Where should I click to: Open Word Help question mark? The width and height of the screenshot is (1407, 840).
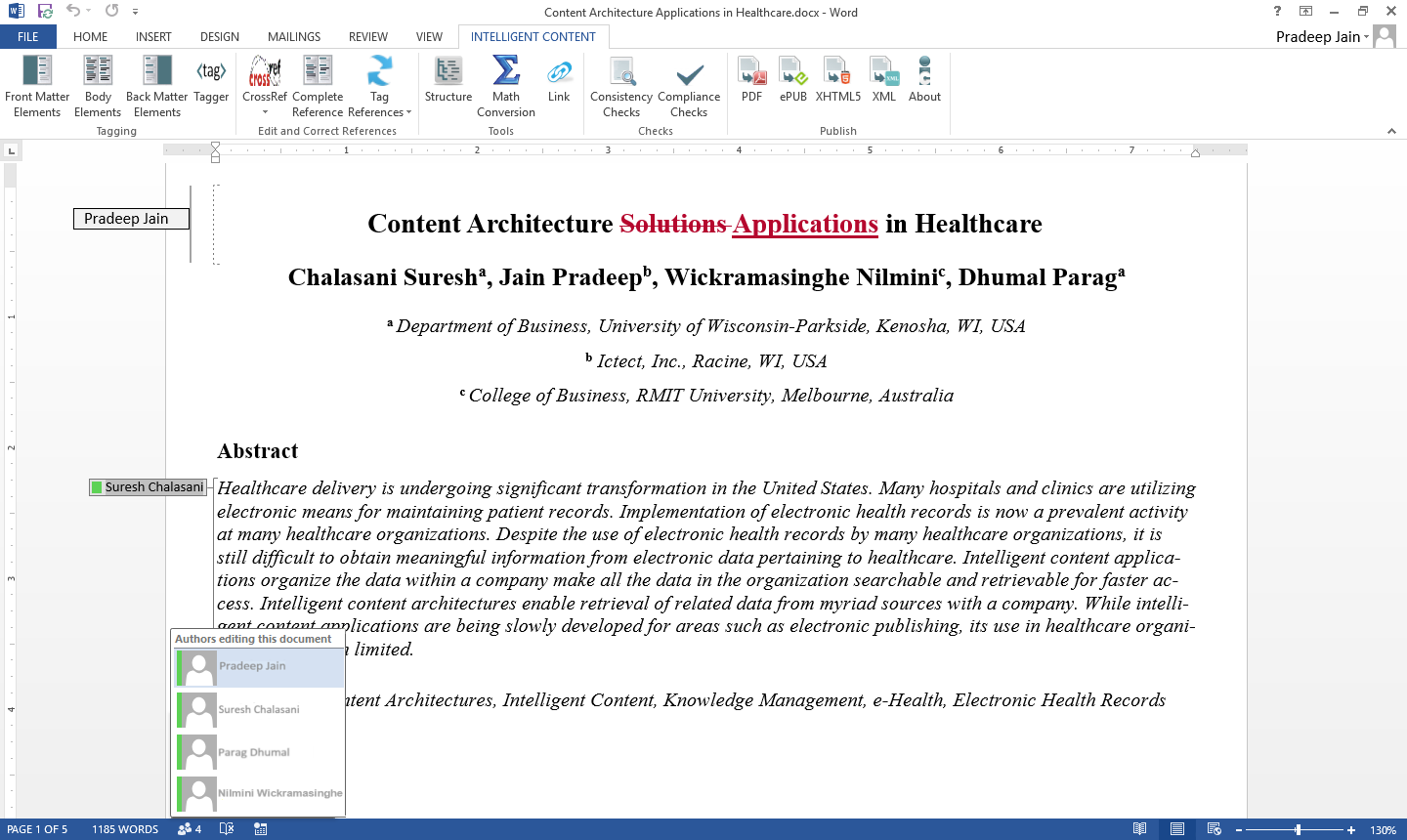tap(1277, 11)
